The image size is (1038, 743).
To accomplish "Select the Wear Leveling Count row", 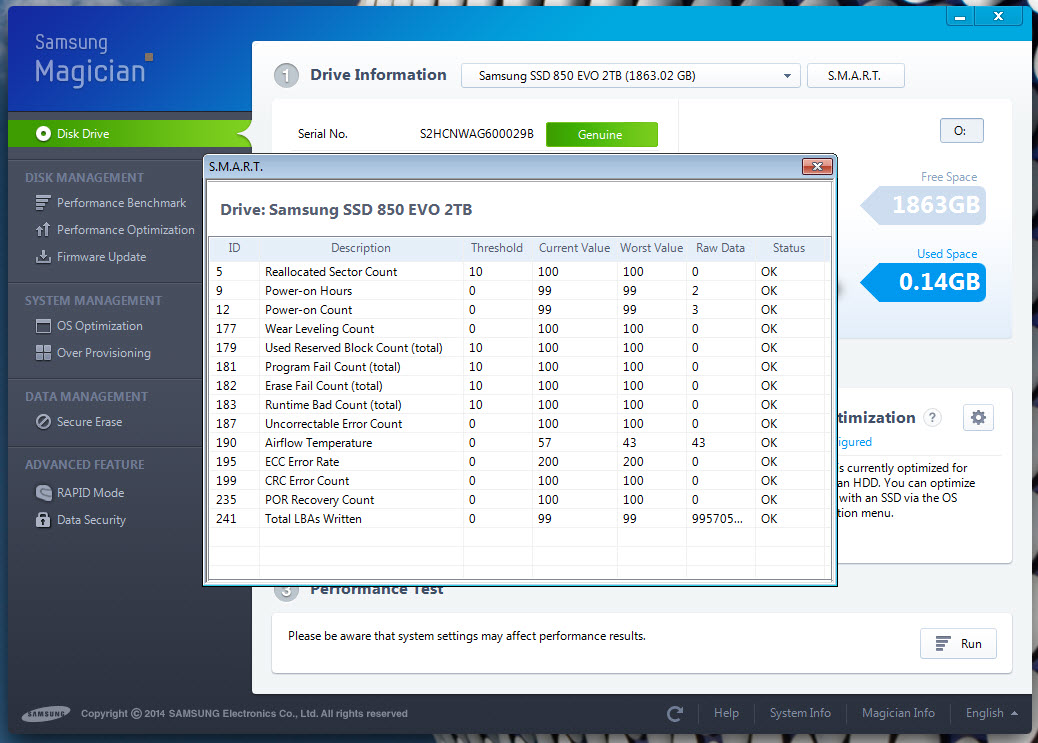I will (x=518, y=328).
